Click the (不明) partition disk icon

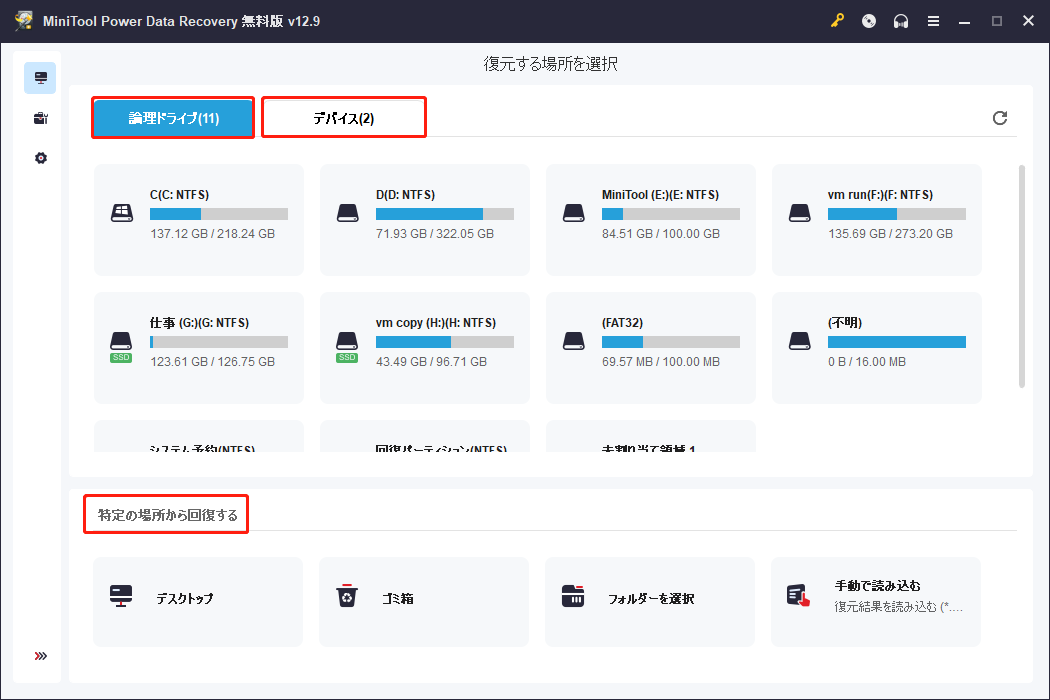[800, 342]
